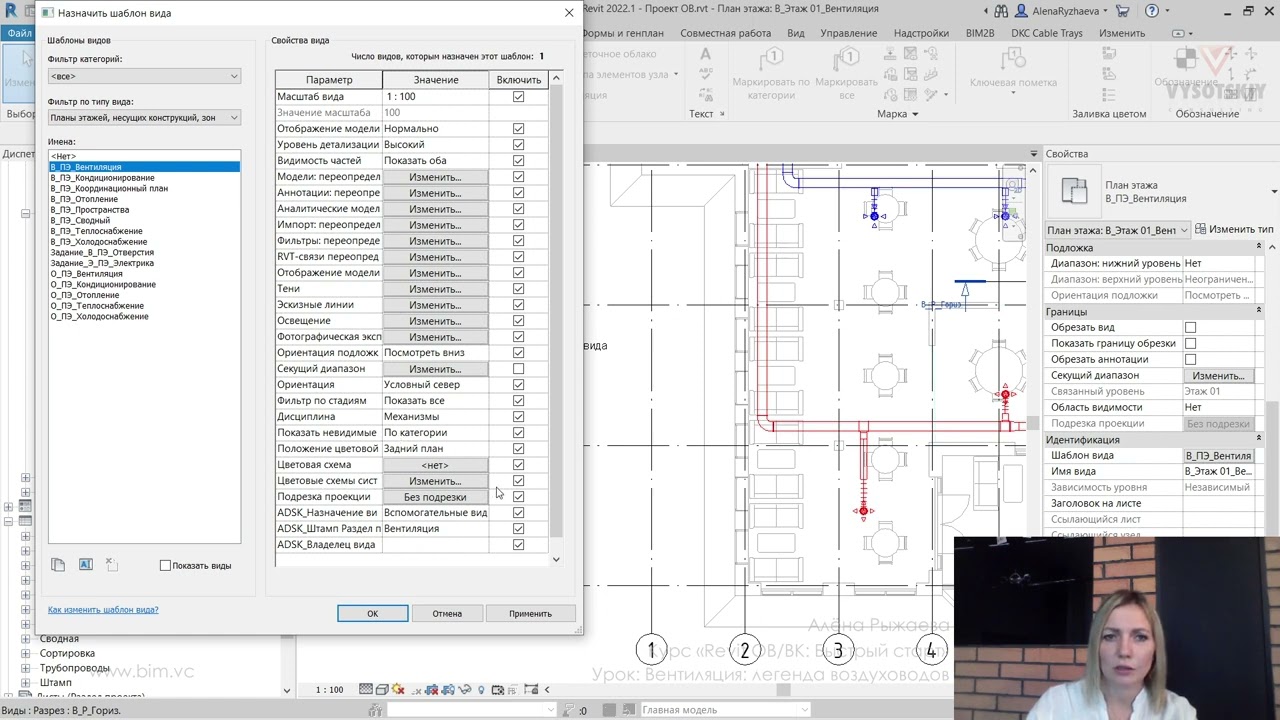Screen dimensions: 1280x720
Task: Check Обрезать вид in Properties palette
Action: [x=1190, y=328]
